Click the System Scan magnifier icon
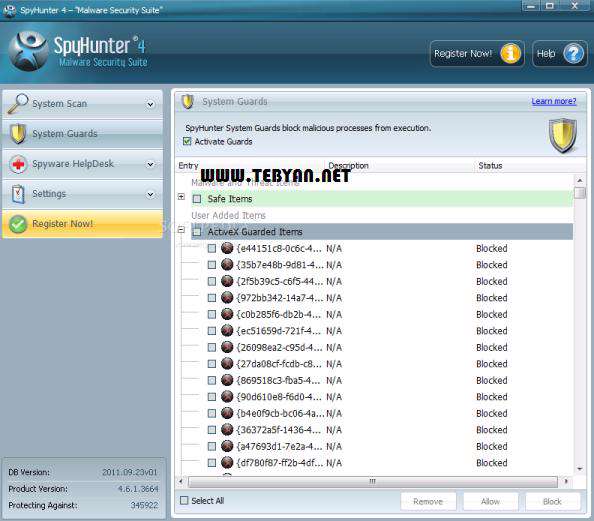This screenshot has height=521, width=594. [18, 103]
